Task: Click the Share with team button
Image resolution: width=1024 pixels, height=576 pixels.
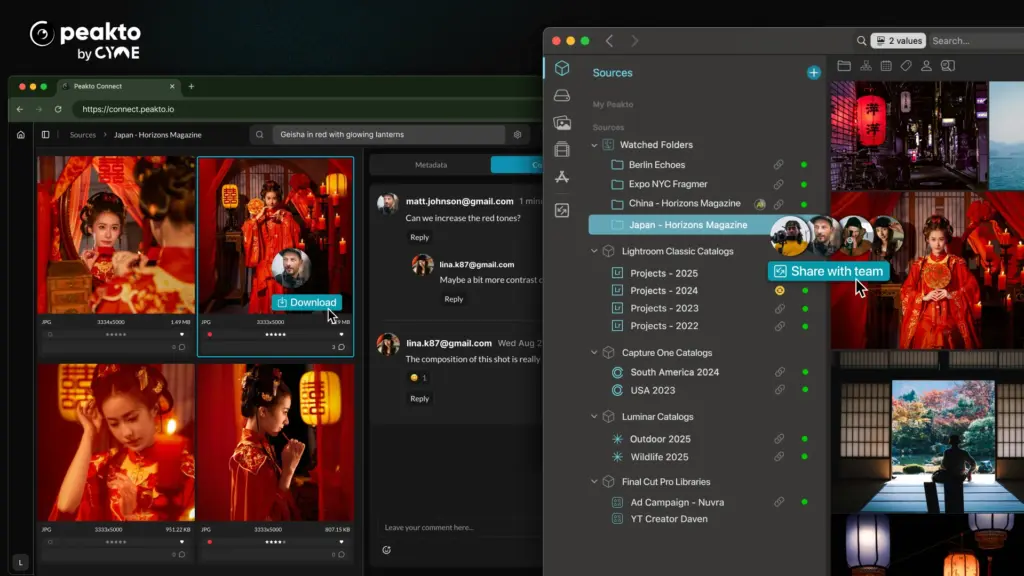Action: tap(828, 271)
